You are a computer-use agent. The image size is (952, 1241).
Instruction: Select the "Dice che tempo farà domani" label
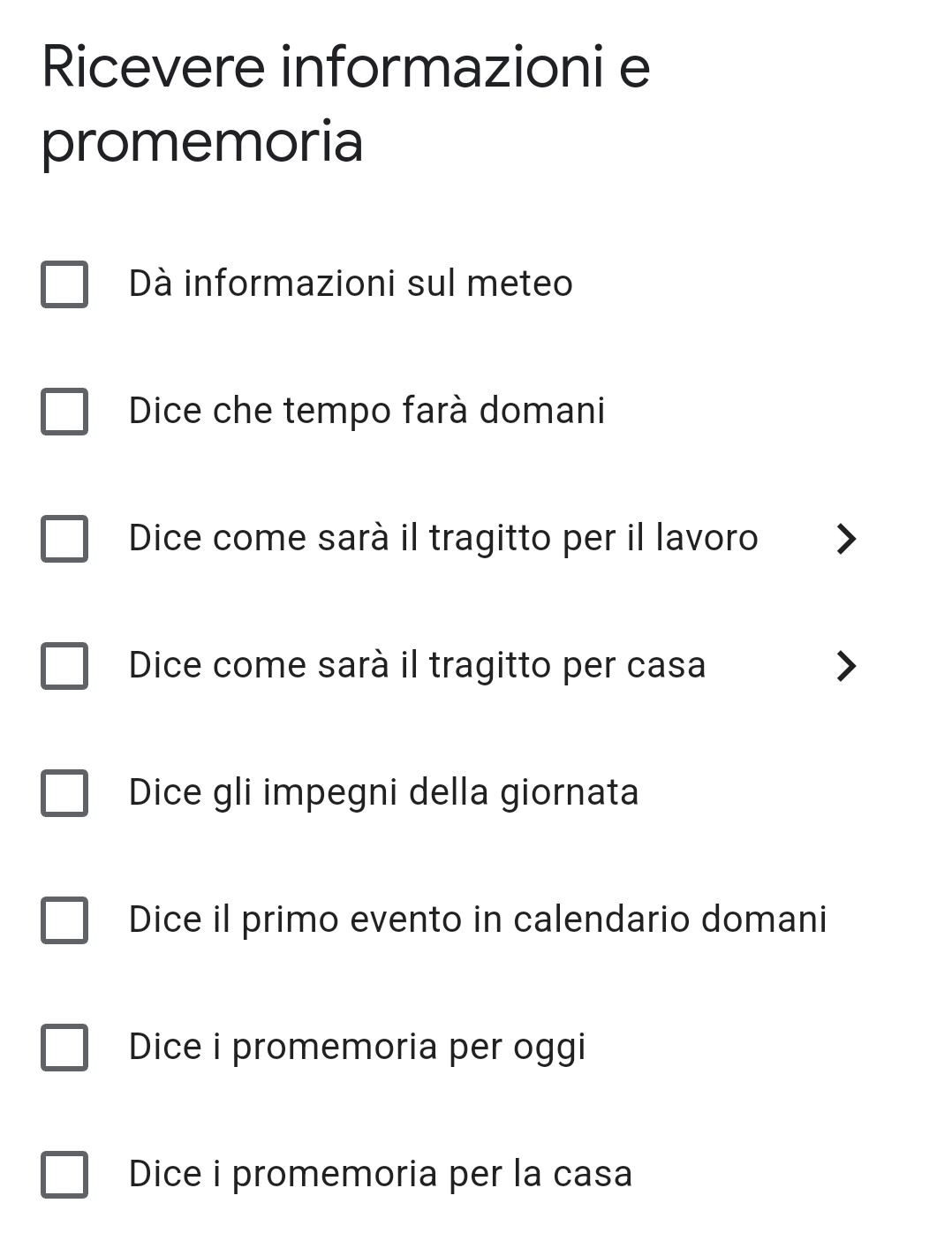tap(366, 411)
